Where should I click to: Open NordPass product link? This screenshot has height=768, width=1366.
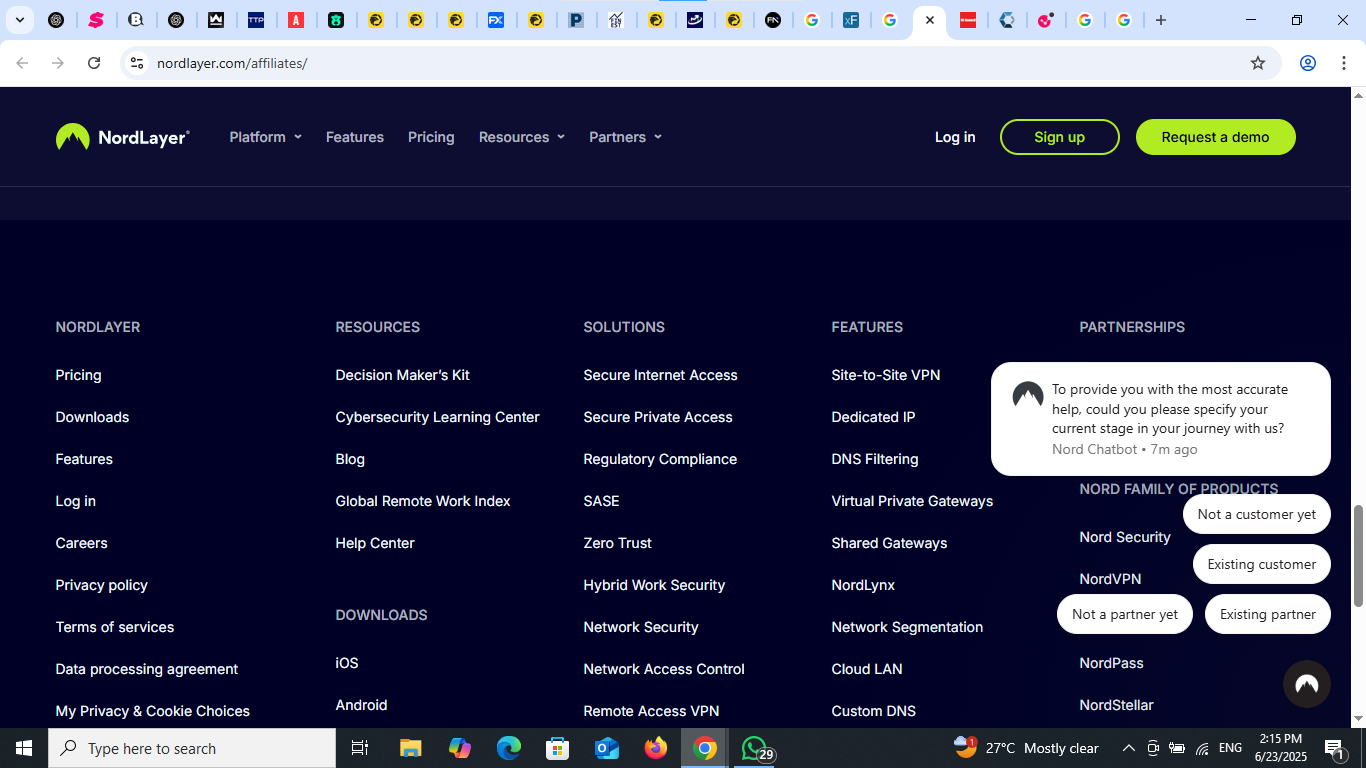[x=1111, y=663]
